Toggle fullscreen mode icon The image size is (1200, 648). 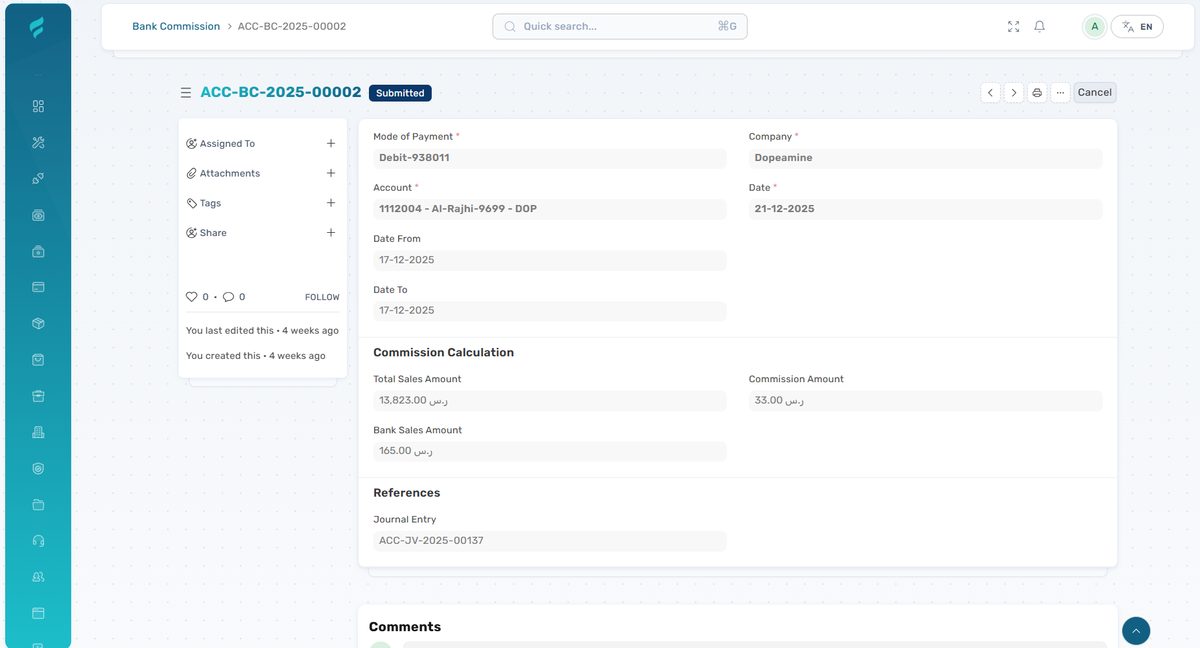click(x=1013, y=27)
